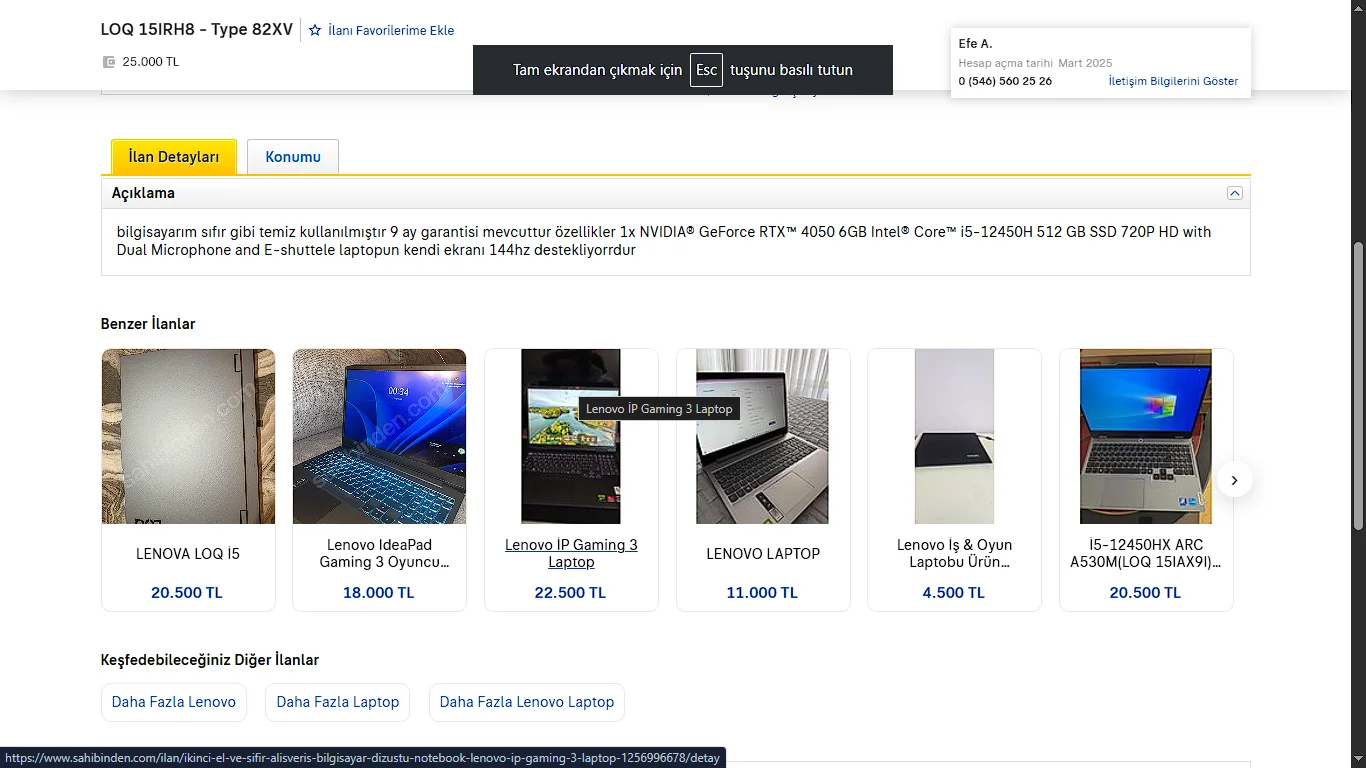Click the scrollbar up arrow
Viewport: 1366px width, 768px height.
click(x=1358, y=8)
